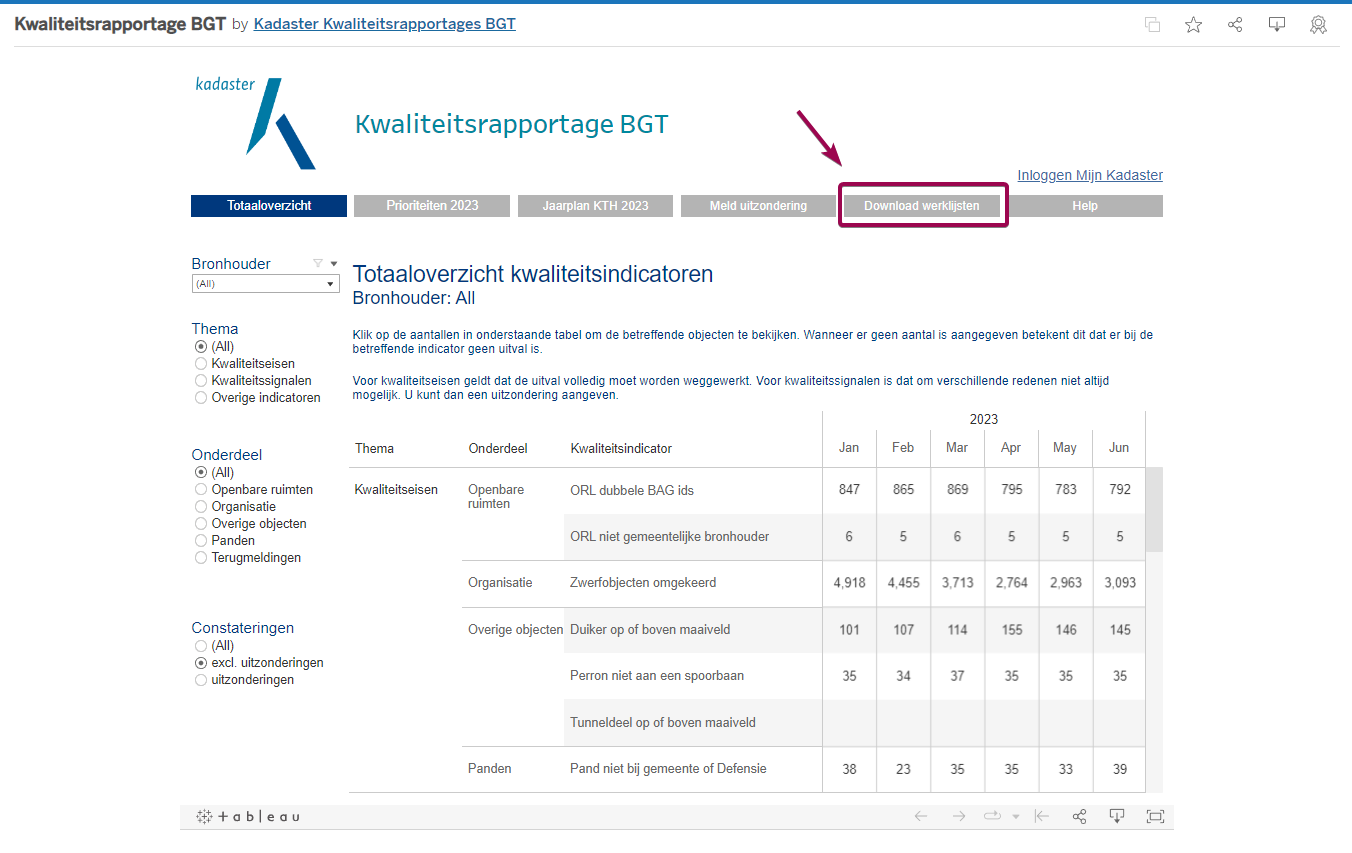The image size is (1352, 853).
Task: Open the Bronhouder filter menu arrow
Action: point(334,264)
